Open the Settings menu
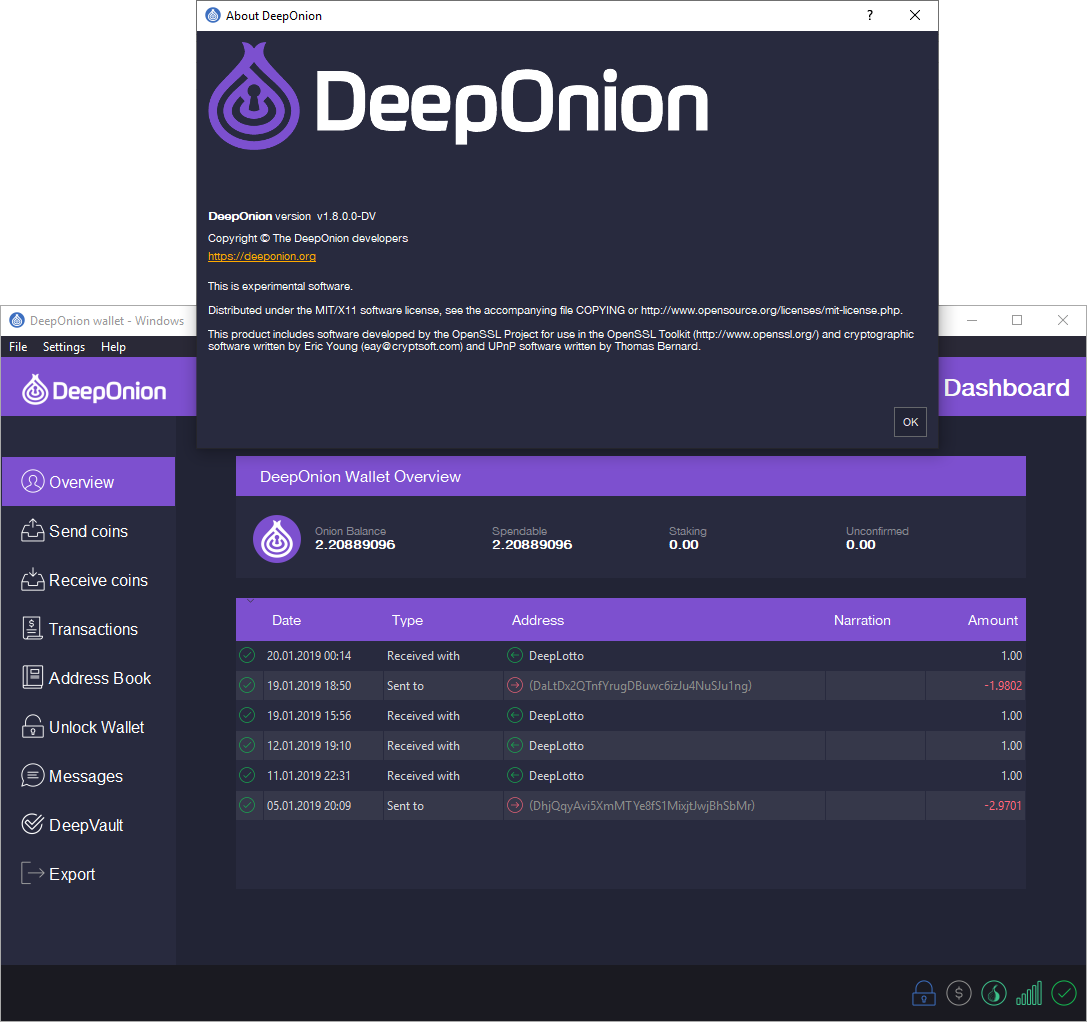The image size is (1087, 1022). (x=64, y=347)
